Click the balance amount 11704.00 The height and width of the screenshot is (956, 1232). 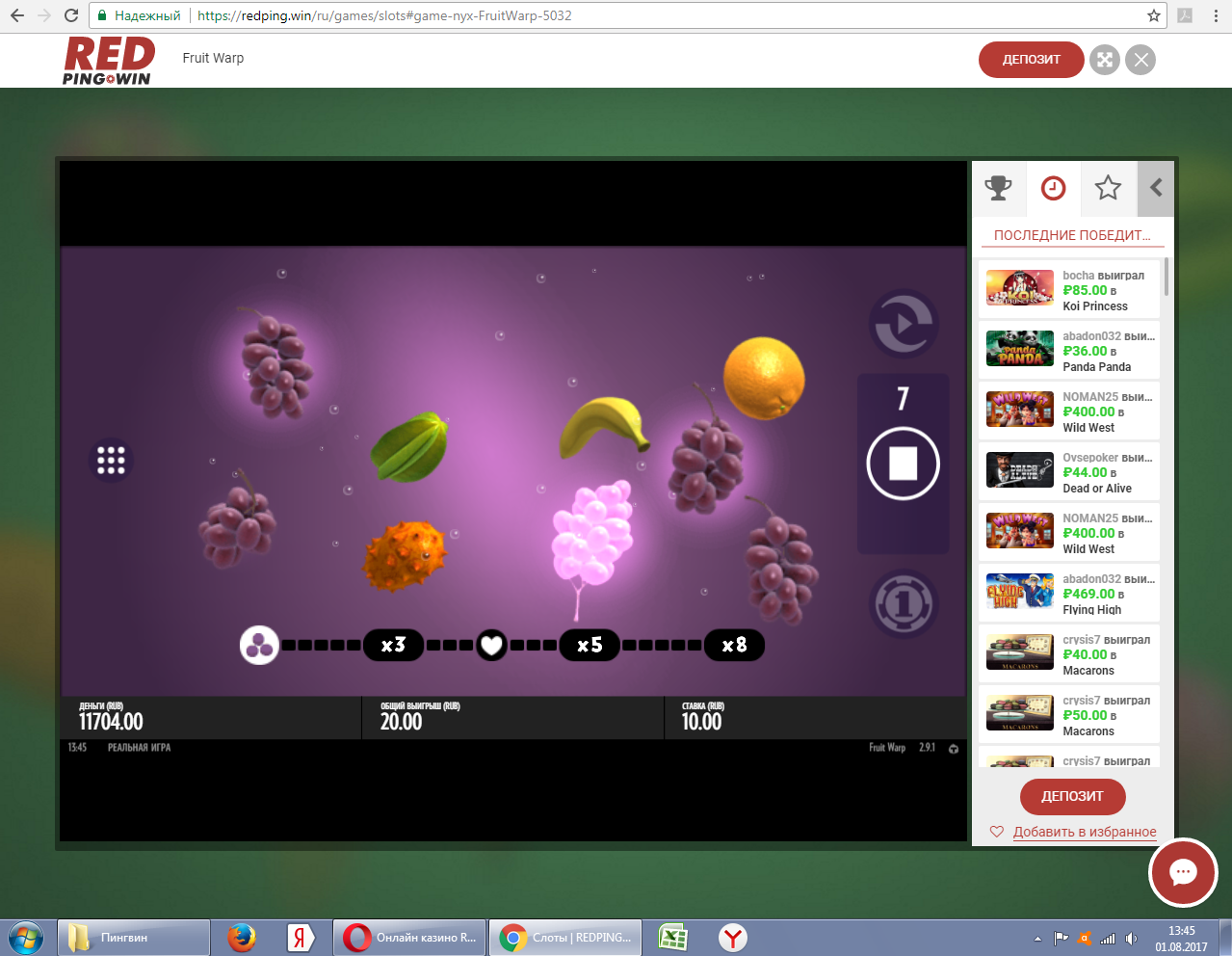pos(111,722)
